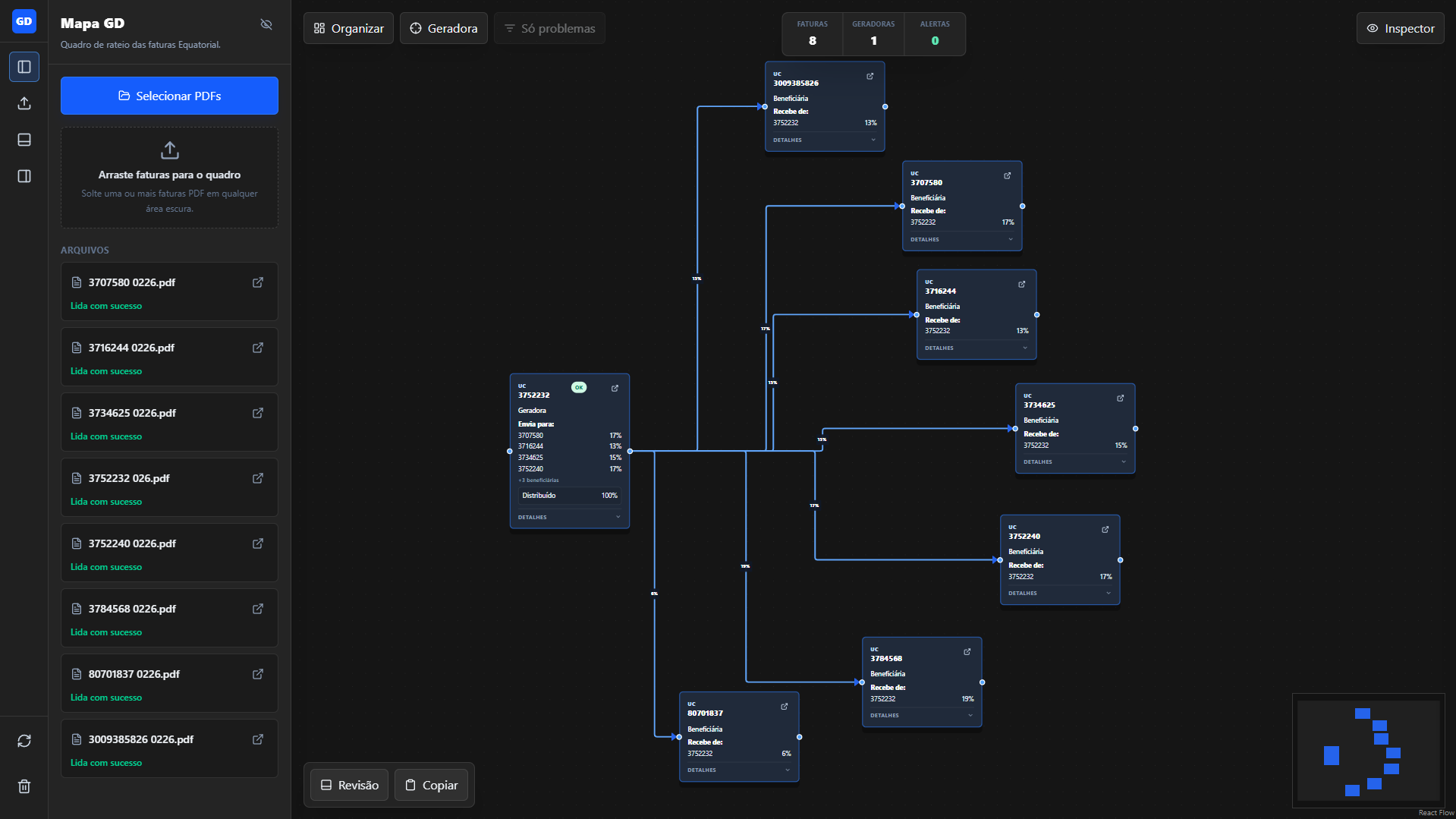1456x819 pixels.
Task: Open node 3707580 external link icon
Action: [x=1008, y=175]
